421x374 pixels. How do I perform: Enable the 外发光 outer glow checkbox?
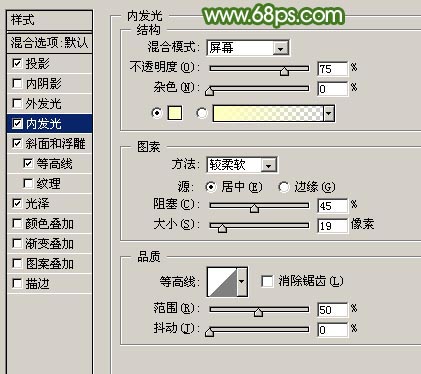(x=17, y=104)
